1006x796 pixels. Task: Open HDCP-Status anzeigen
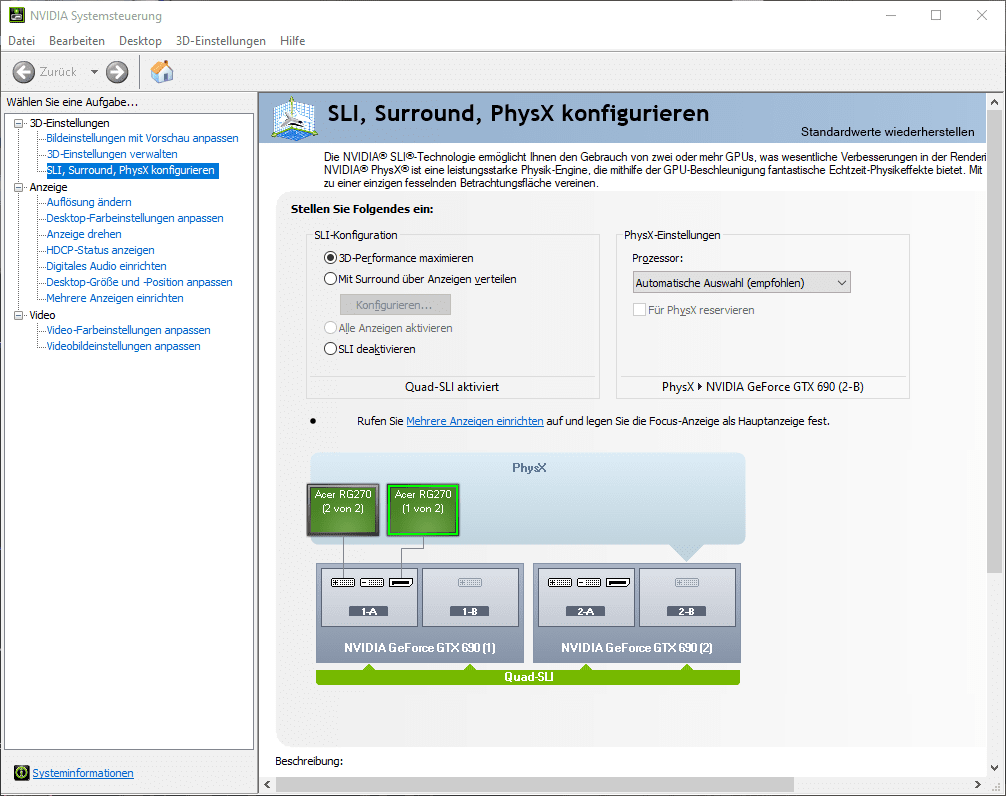tap(100, 251)
